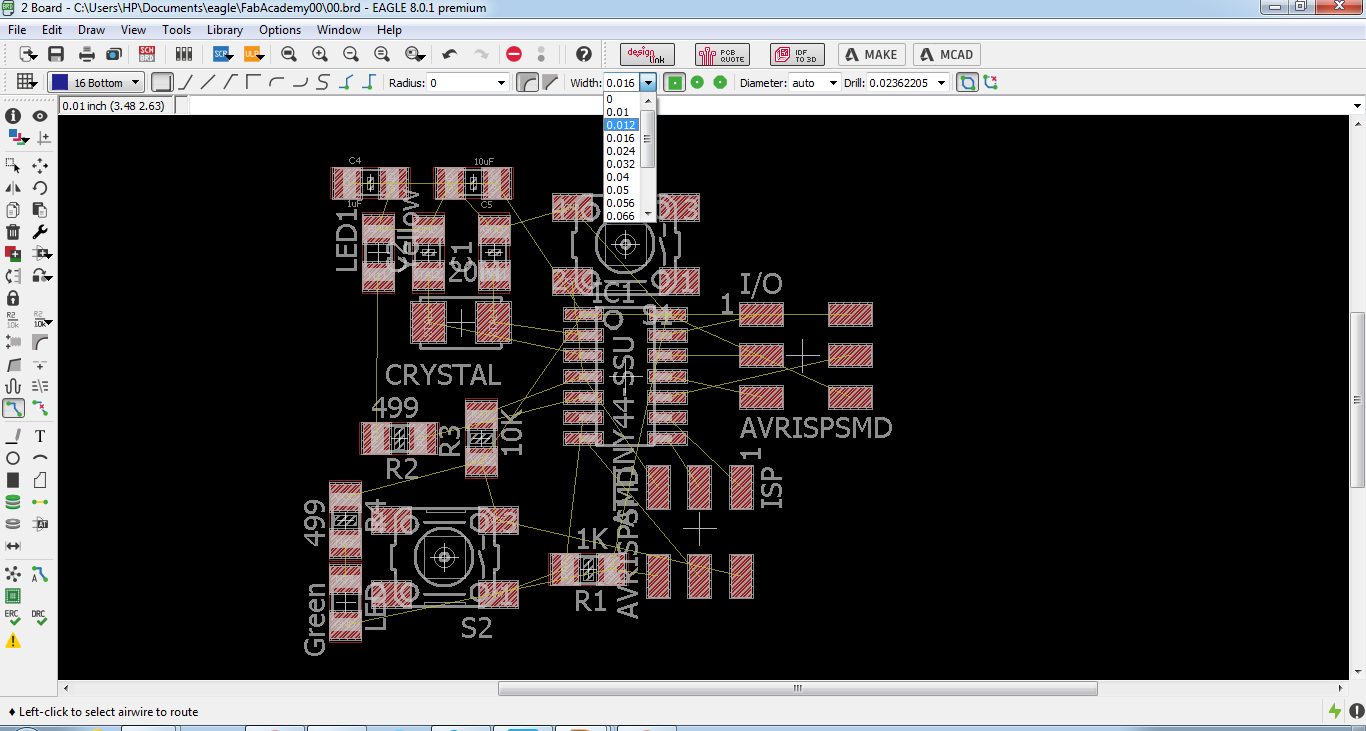
Task: Zoom in on the board
Action: [320, 54]
